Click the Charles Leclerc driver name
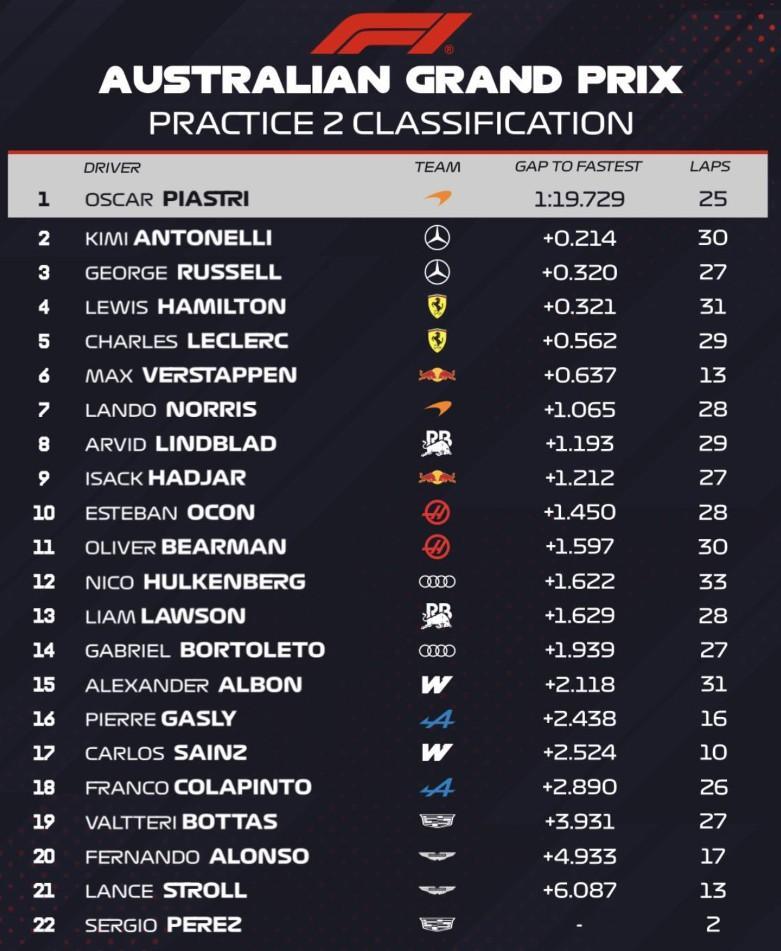781x951 pixels. [186, 341]
